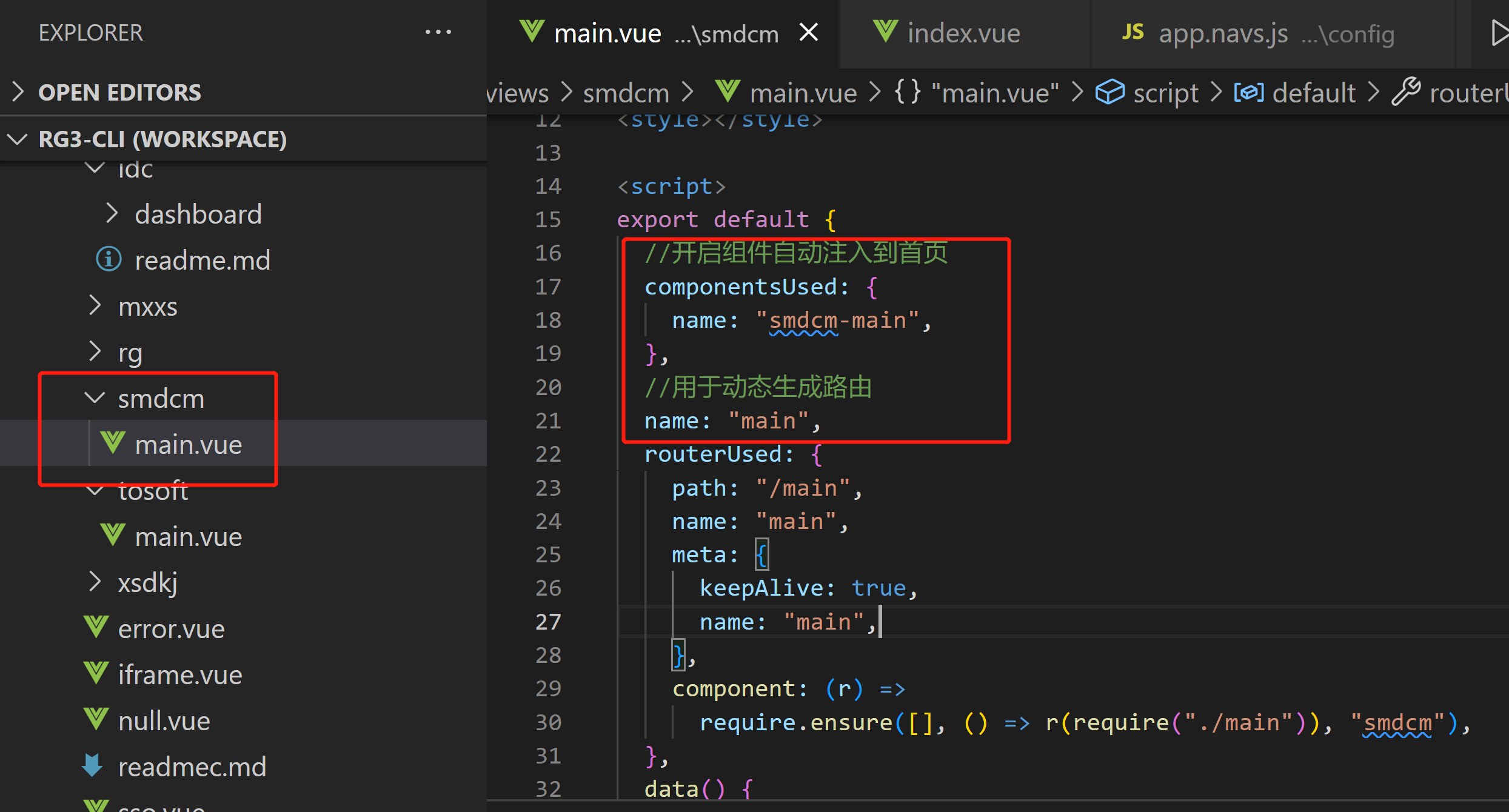Click 'component:' on line 29

pyautogui.click(x=740, y=689)
